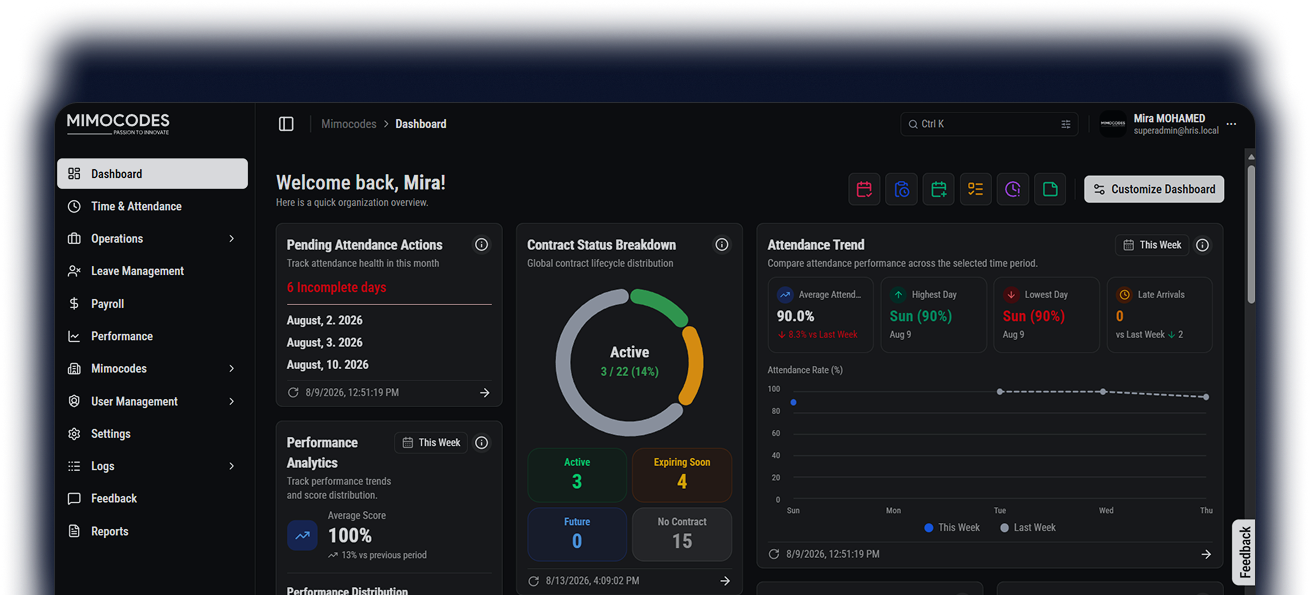Select the Future contracts card
Image resolution: width=1310 pixels, height=595 pixels.
pos(577,534)
